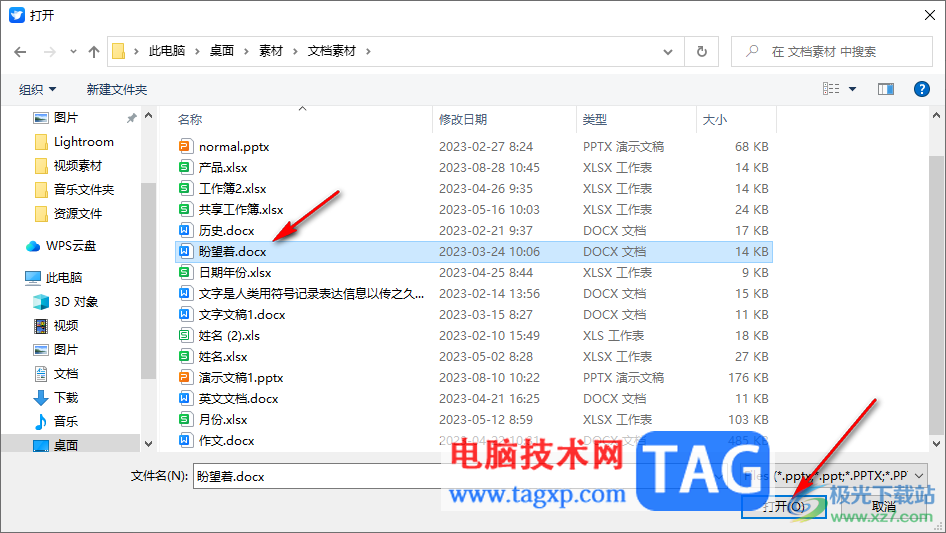Refresh the current folder listing
Viewport: 946px width, 533px height.
(x=701, y=51)
